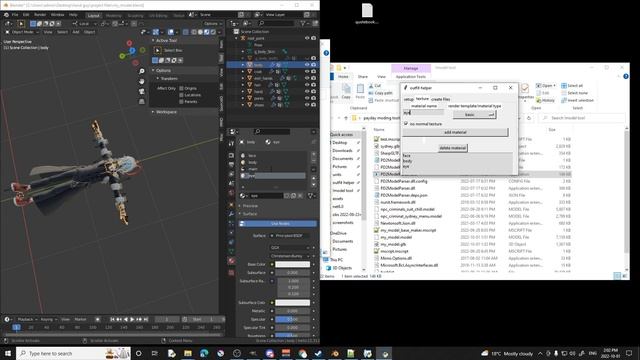Switch to 'setup' tab in outfit helper

pyautogui.click(x=409, y=99)
